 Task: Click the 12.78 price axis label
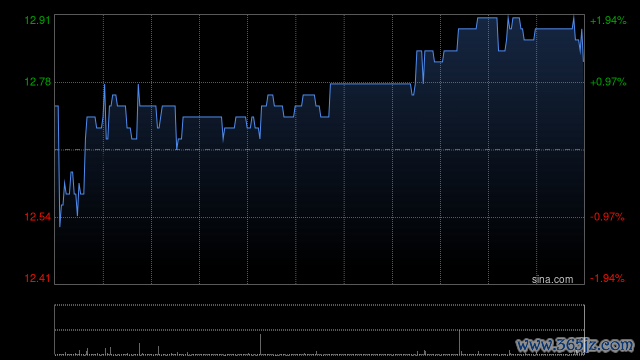pos(38,82)
